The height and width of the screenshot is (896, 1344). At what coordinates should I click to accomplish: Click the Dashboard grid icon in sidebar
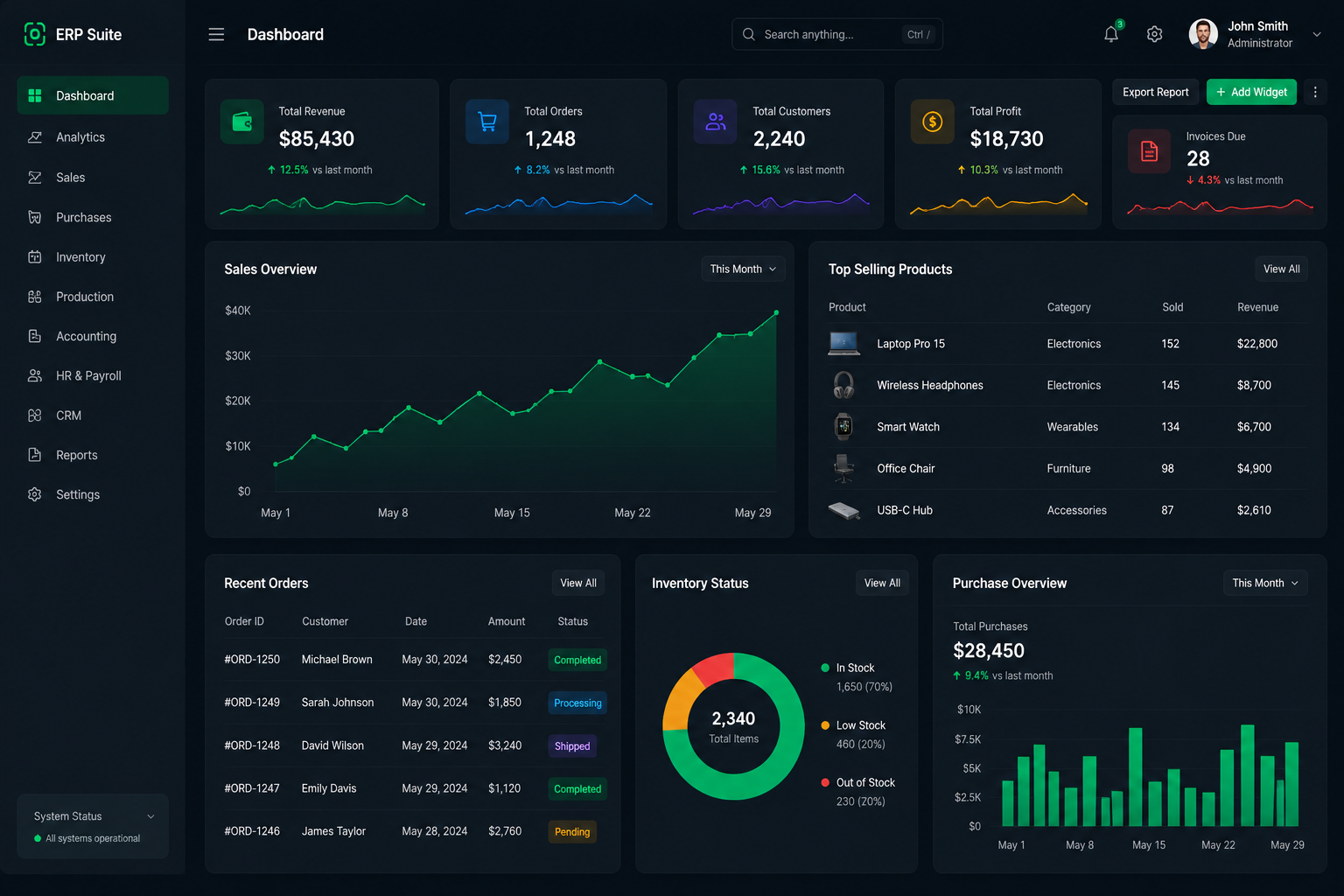(x=35, y=95)
